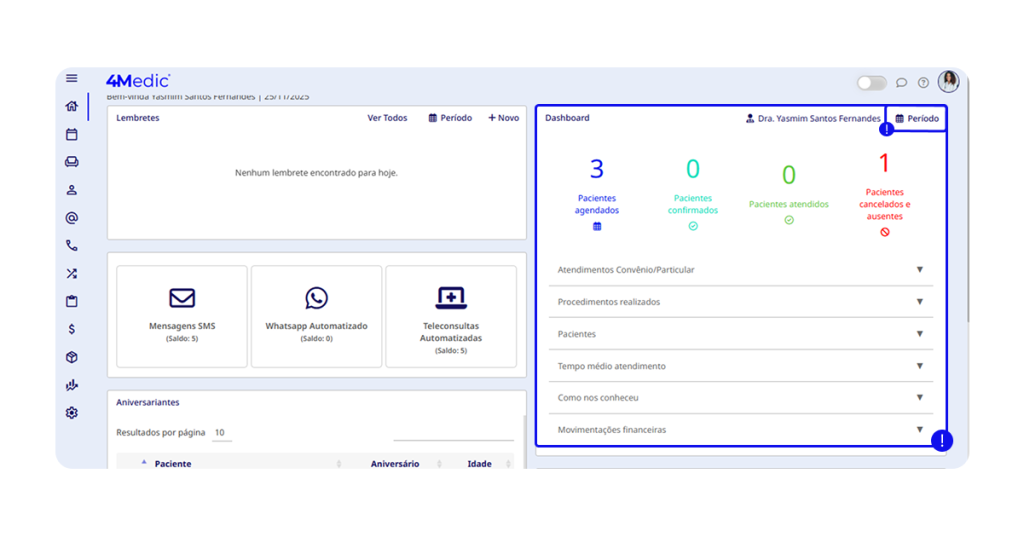Expand the Procedimentos realizados section
The height and width of the screenshot is (537, 1024).
pyautogui.click(x=740, y=302)
